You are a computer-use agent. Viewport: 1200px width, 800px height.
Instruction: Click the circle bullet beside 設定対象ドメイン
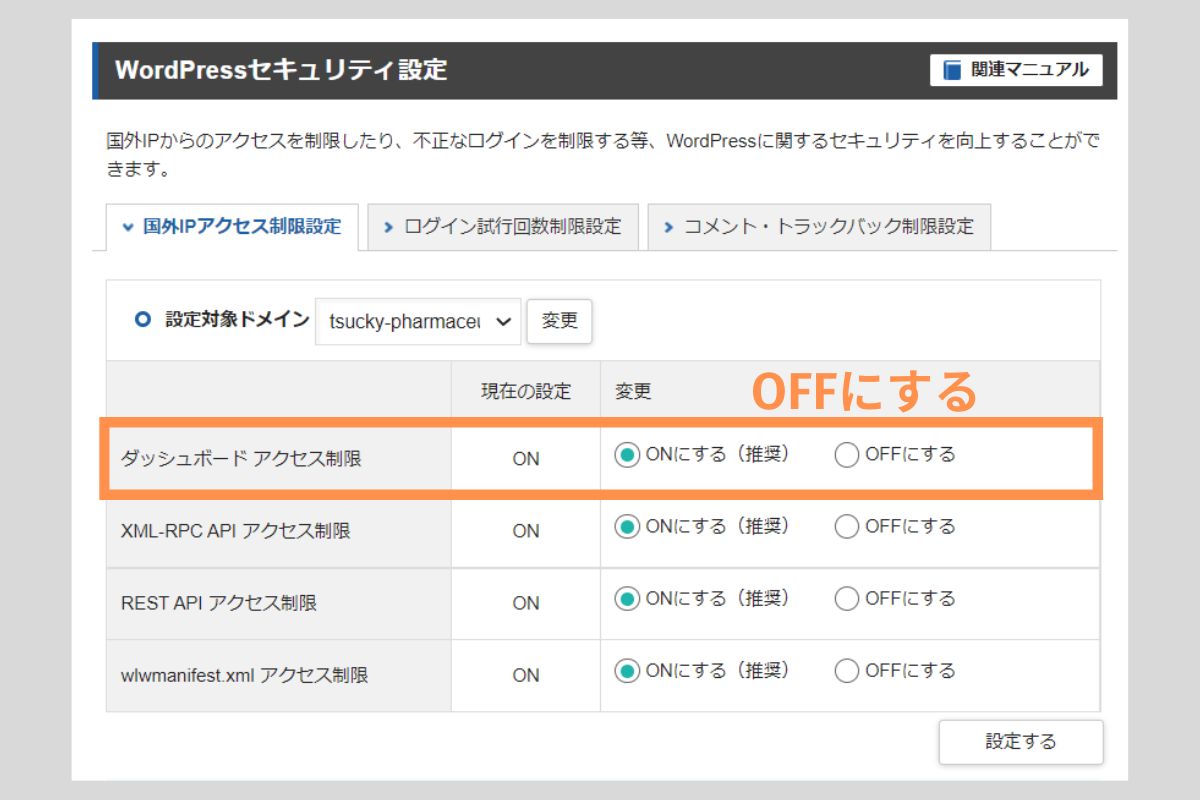[143, 320]
